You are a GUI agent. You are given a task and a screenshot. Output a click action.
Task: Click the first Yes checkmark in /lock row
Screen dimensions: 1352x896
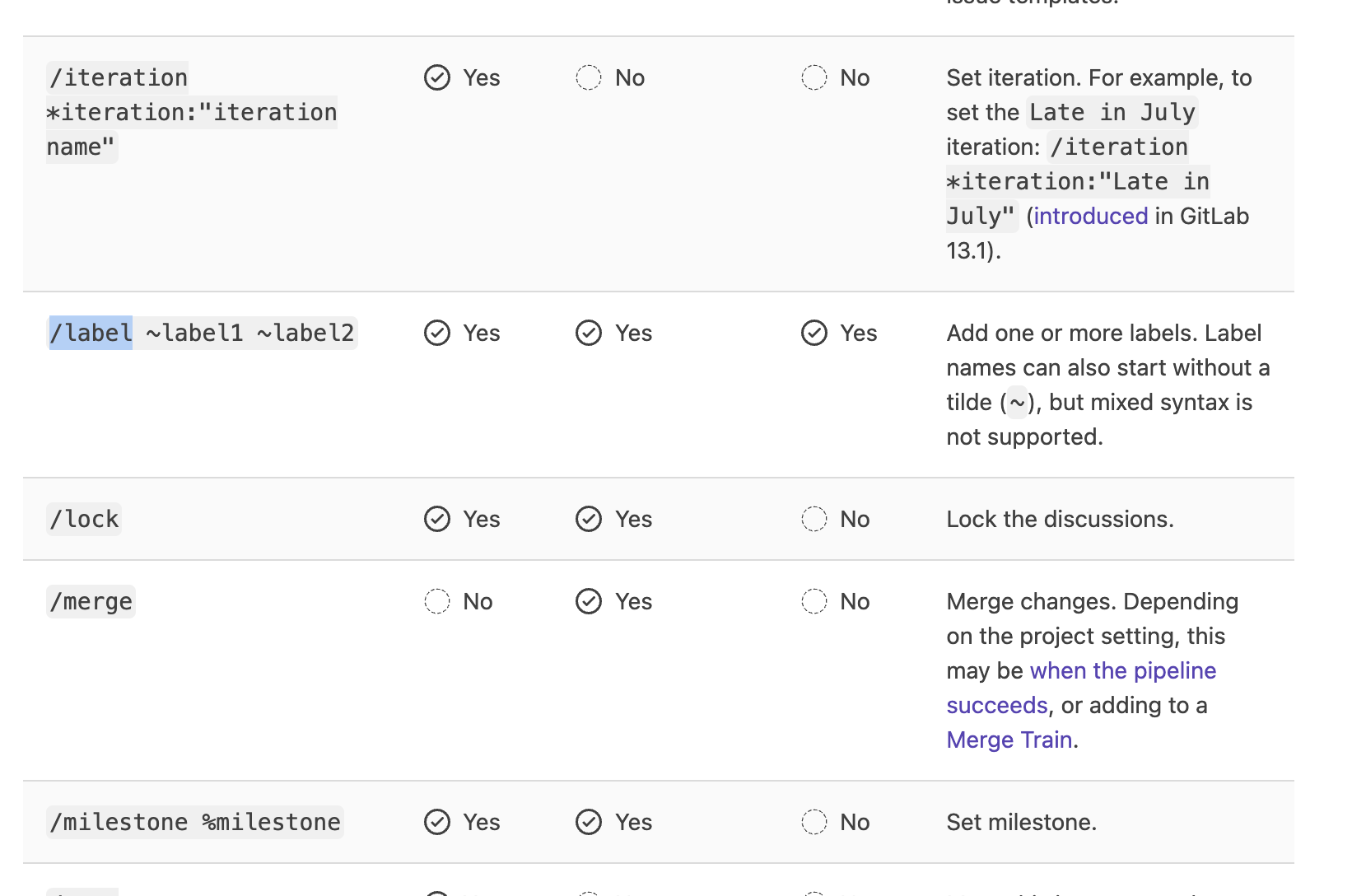tap(437, 519)
